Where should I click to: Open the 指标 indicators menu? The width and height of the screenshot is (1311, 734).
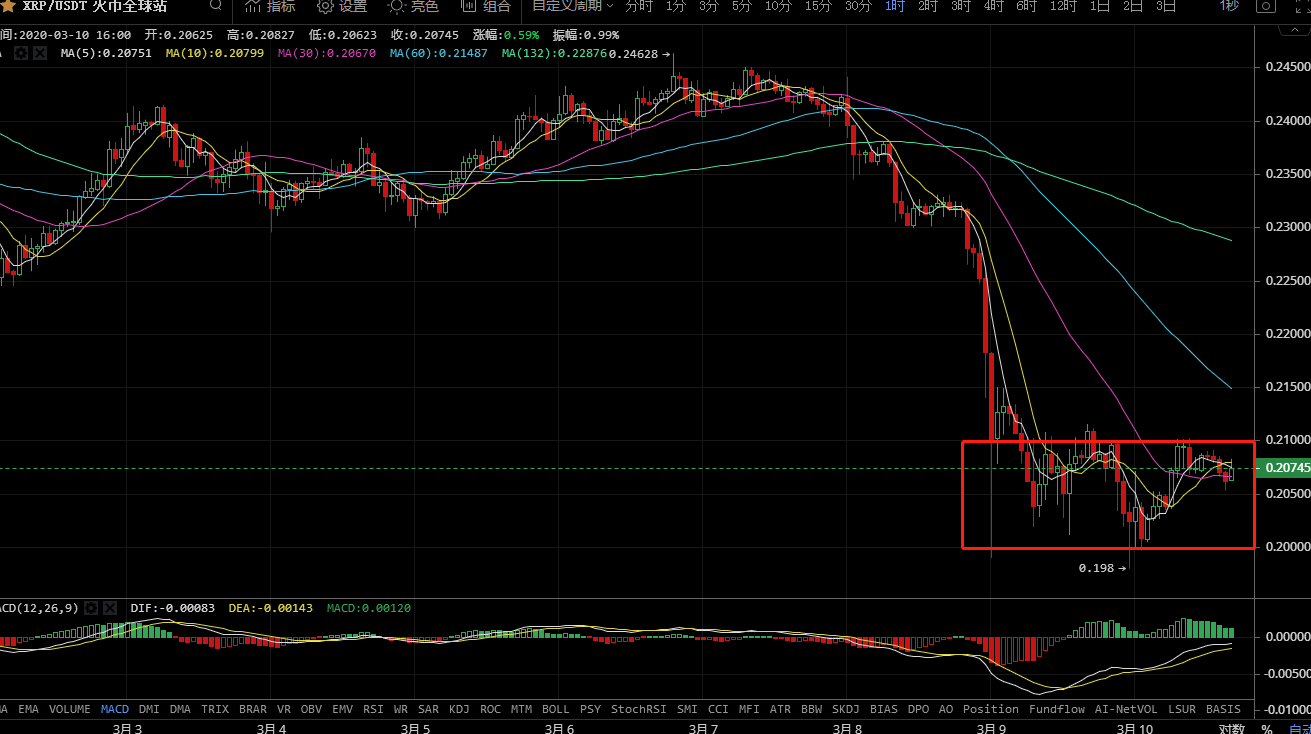click(270, 6)
